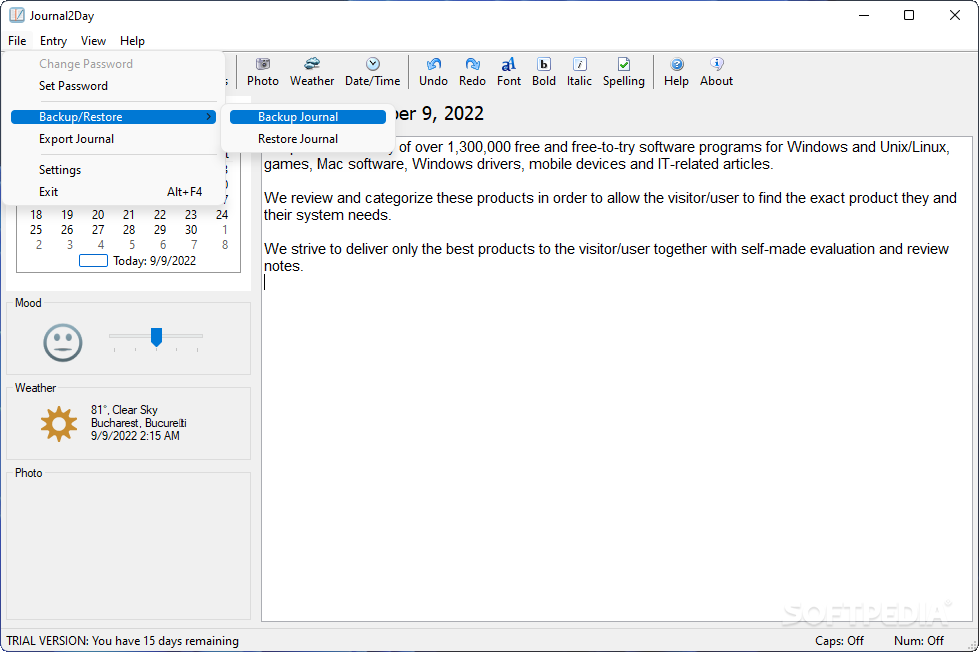Insert Date/Time from the toolbar

click(372, 72)
